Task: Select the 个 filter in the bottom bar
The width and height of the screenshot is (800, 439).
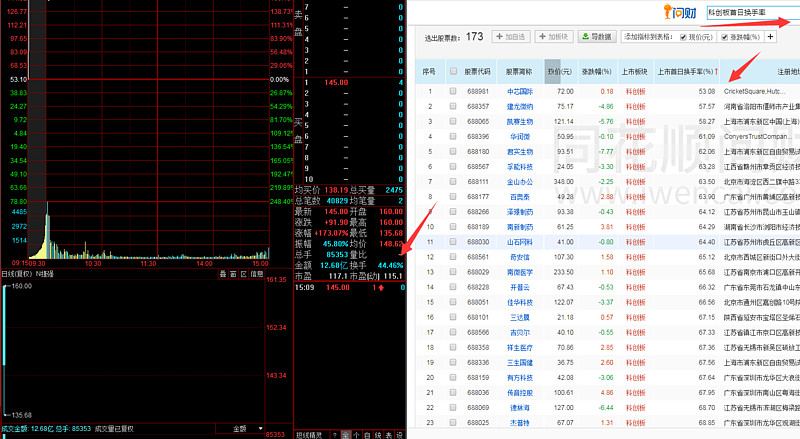Action: 356,435
